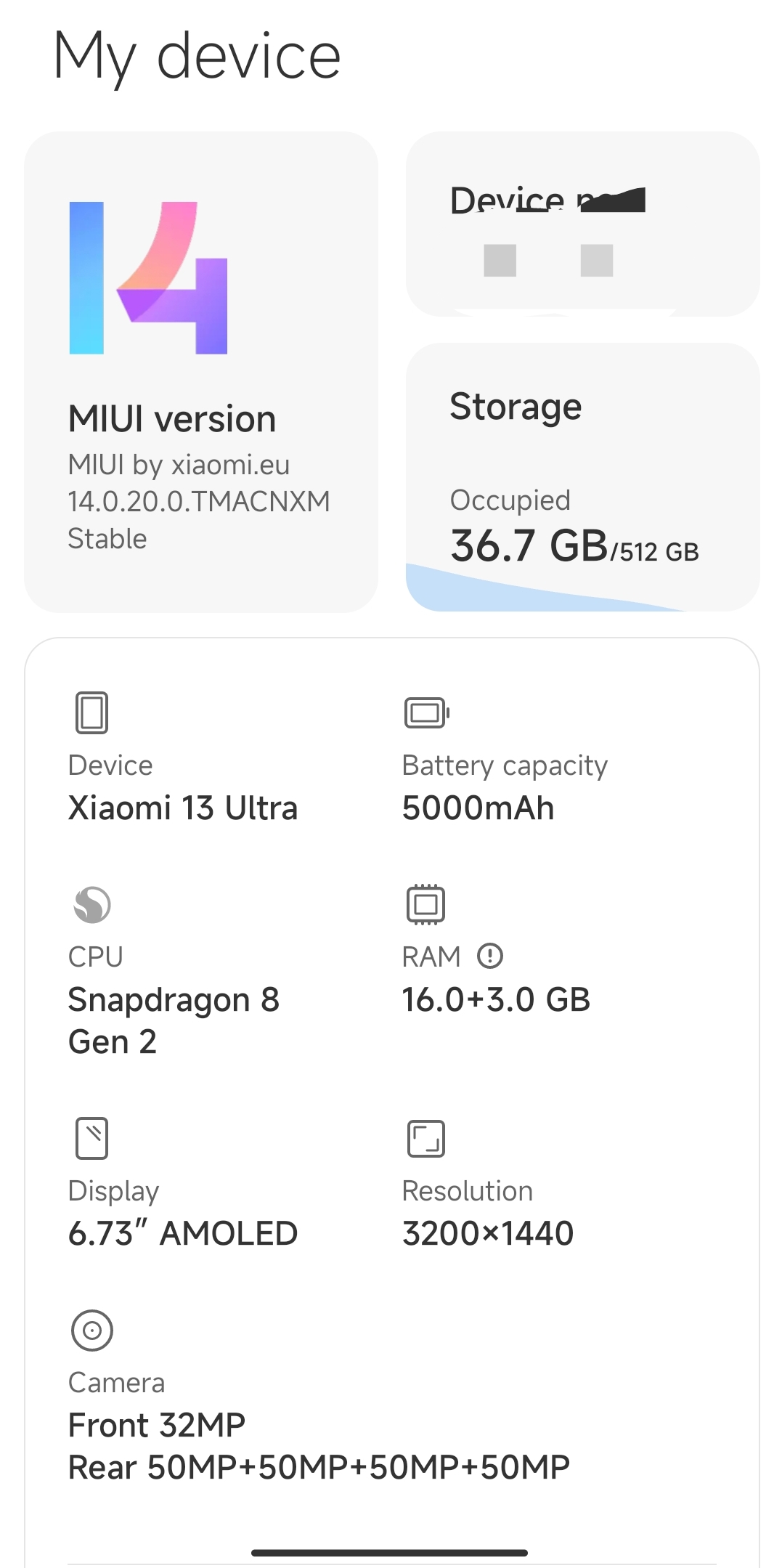
Task: Tap the 16.0+3.0 GB RAM value
Action: (496, 999)
